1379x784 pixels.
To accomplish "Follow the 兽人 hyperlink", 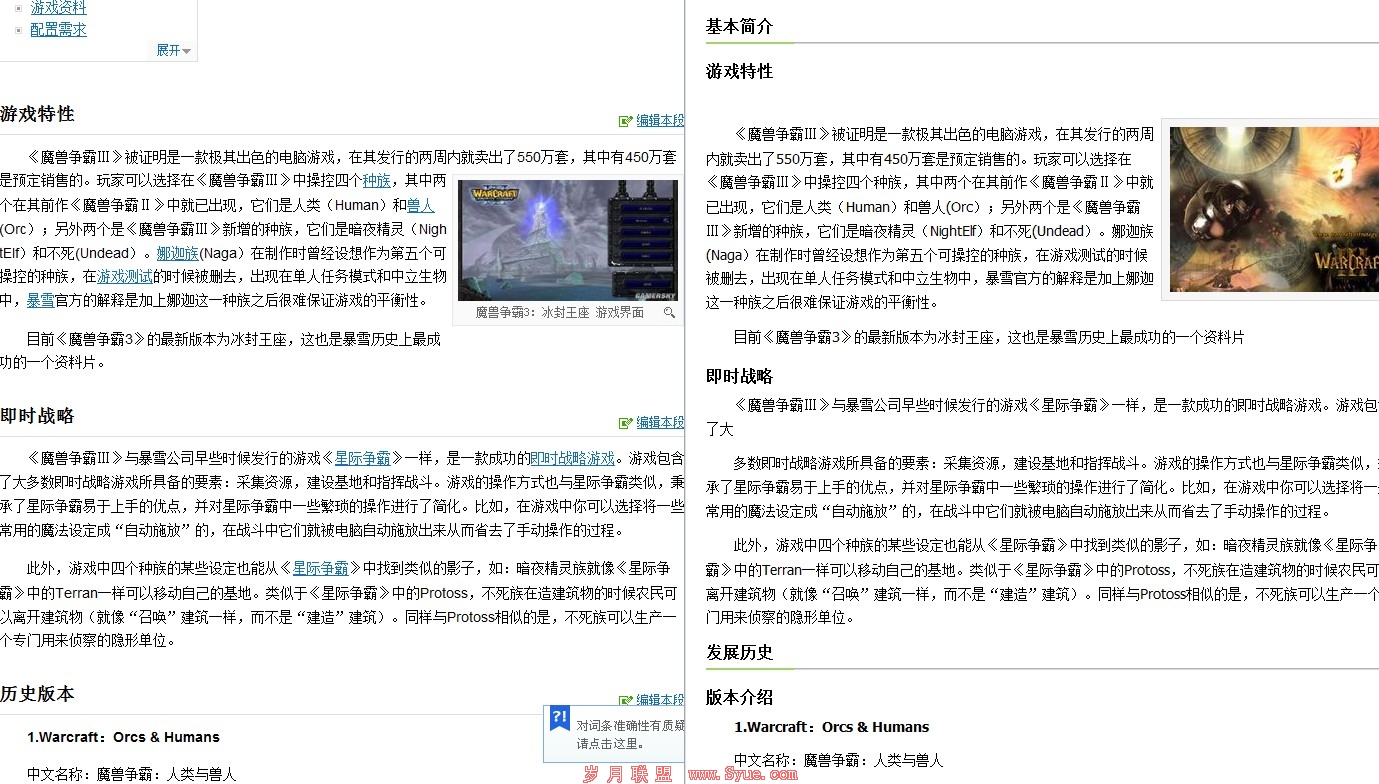I will [x=420, y=205].
